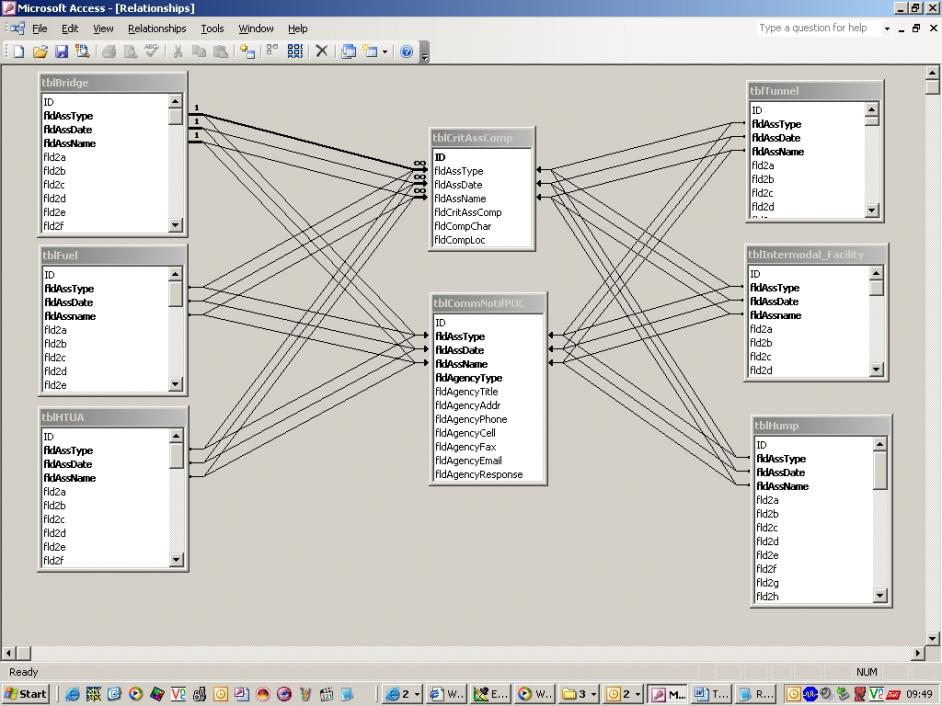This screenshot has height=706, width=942.
Task: Click the taskbar clock showing 09:49
Action: [919, 694]
